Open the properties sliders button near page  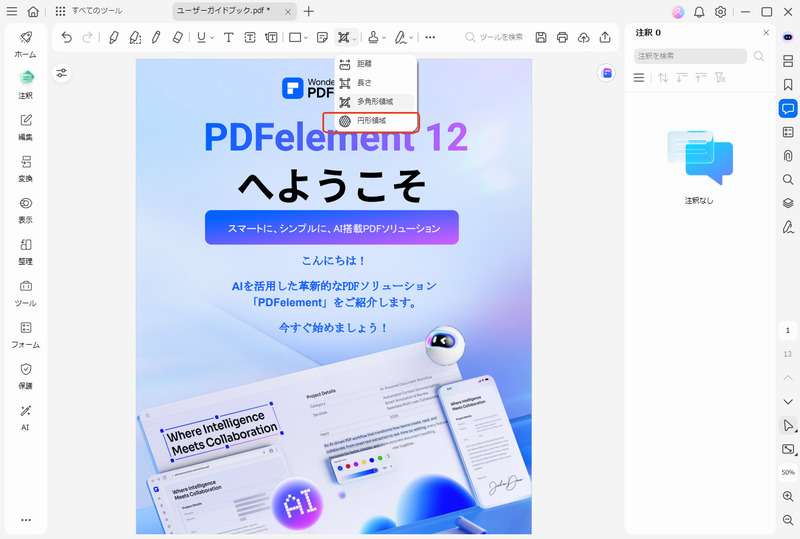(62, 73)
